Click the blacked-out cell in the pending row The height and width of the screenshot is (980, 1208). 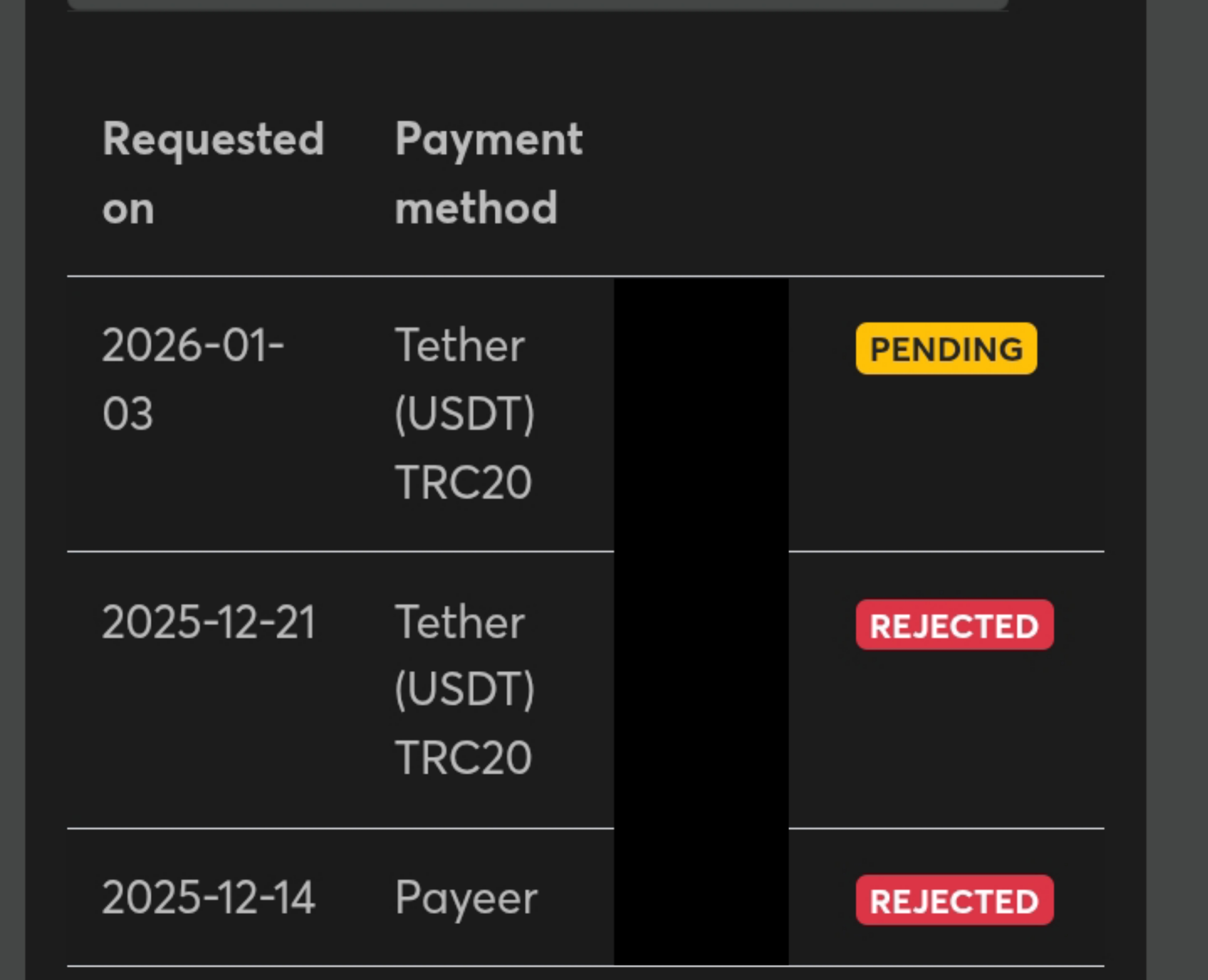(x=701, y=414)
